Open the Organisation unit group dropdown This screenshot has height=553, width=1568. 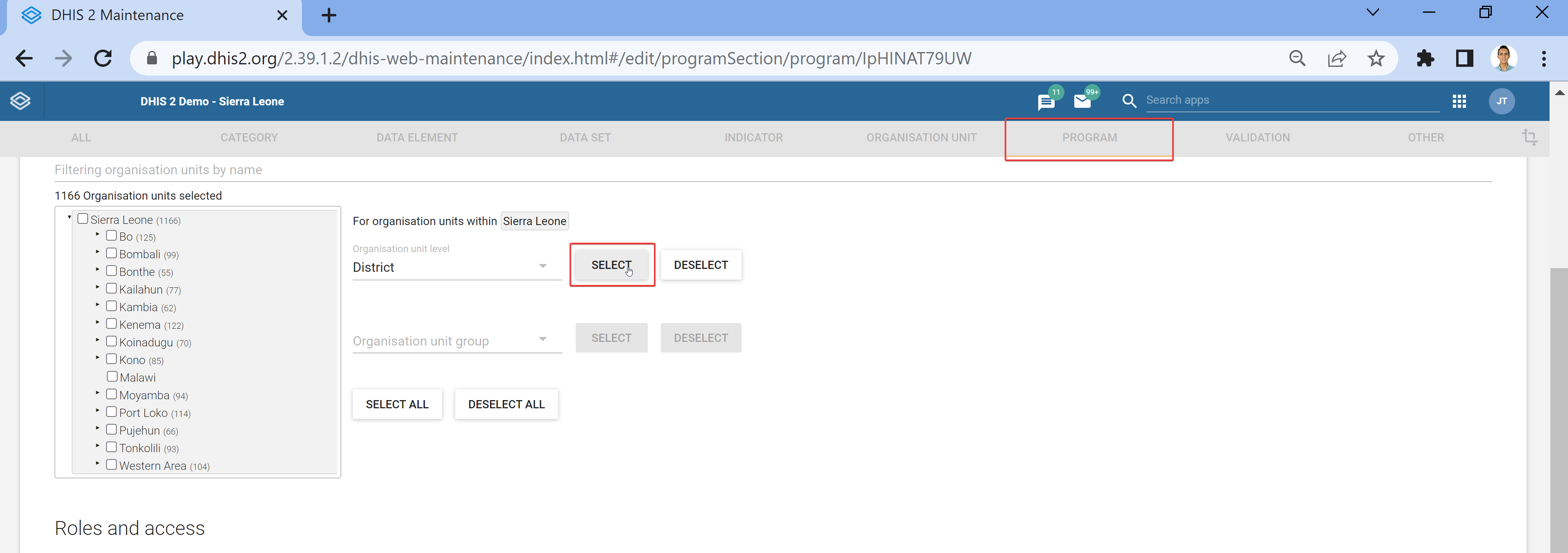point(457,340)
